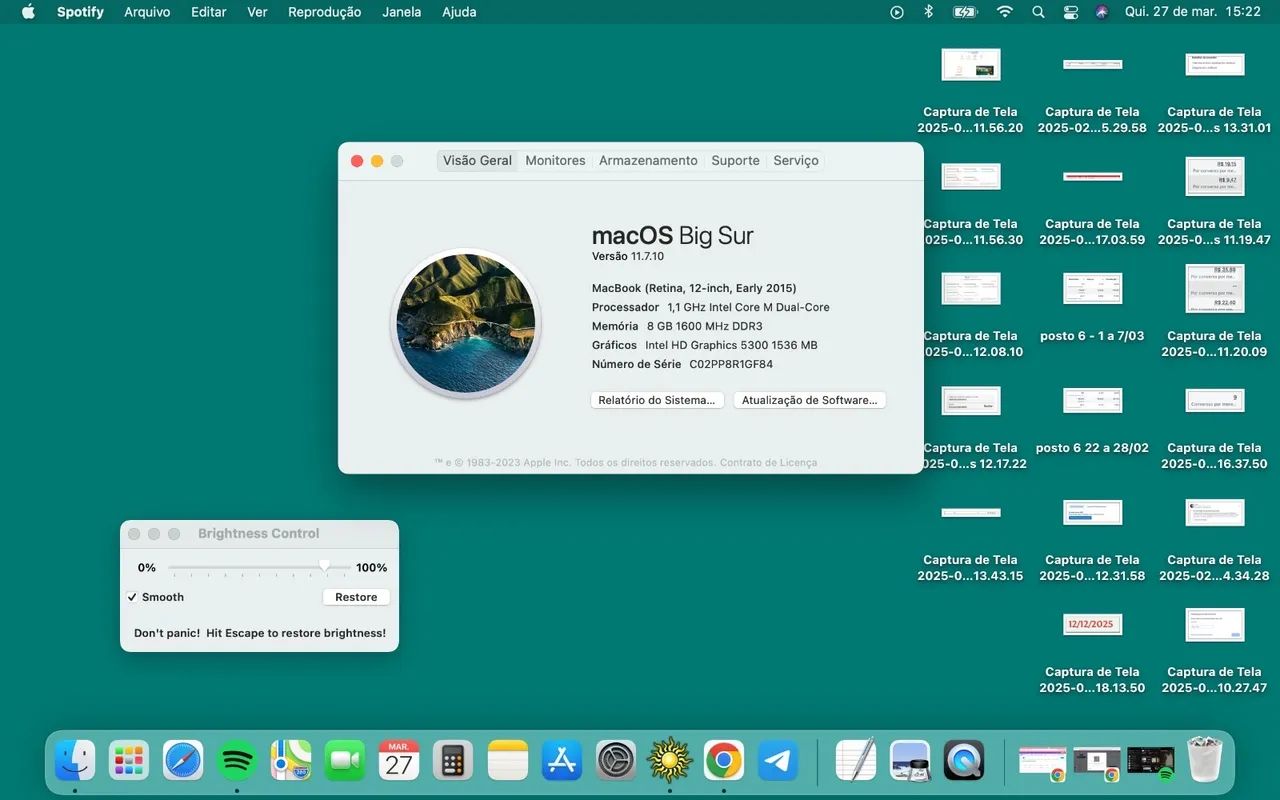Select file posto 6 - 1 a 7/03
This screenshot has height=800, width=1280.
pos(1092,308)
